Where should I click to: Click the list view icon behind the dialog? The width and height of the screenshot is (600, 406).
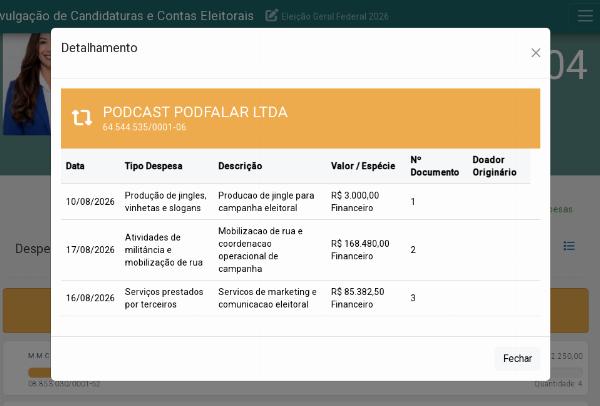569,246
